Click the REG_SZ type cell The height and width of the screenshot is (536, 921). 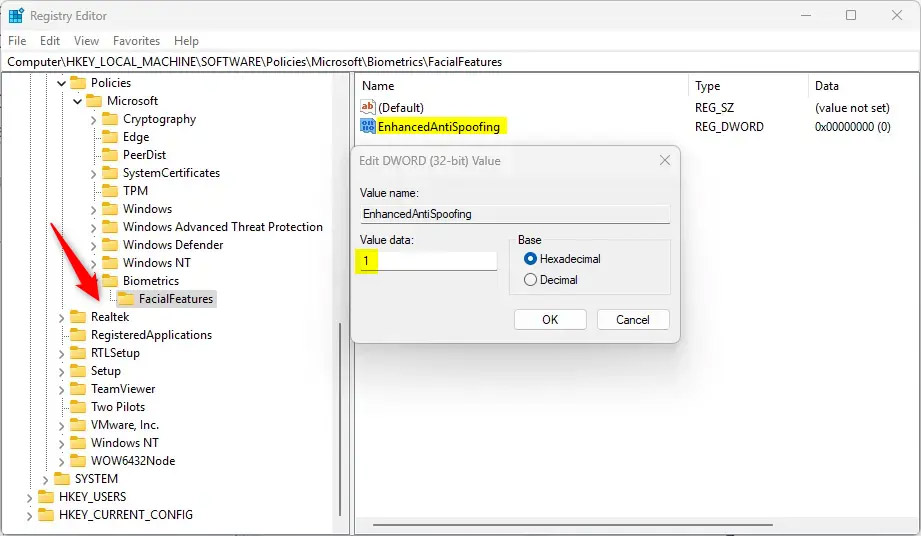point(714,107)
